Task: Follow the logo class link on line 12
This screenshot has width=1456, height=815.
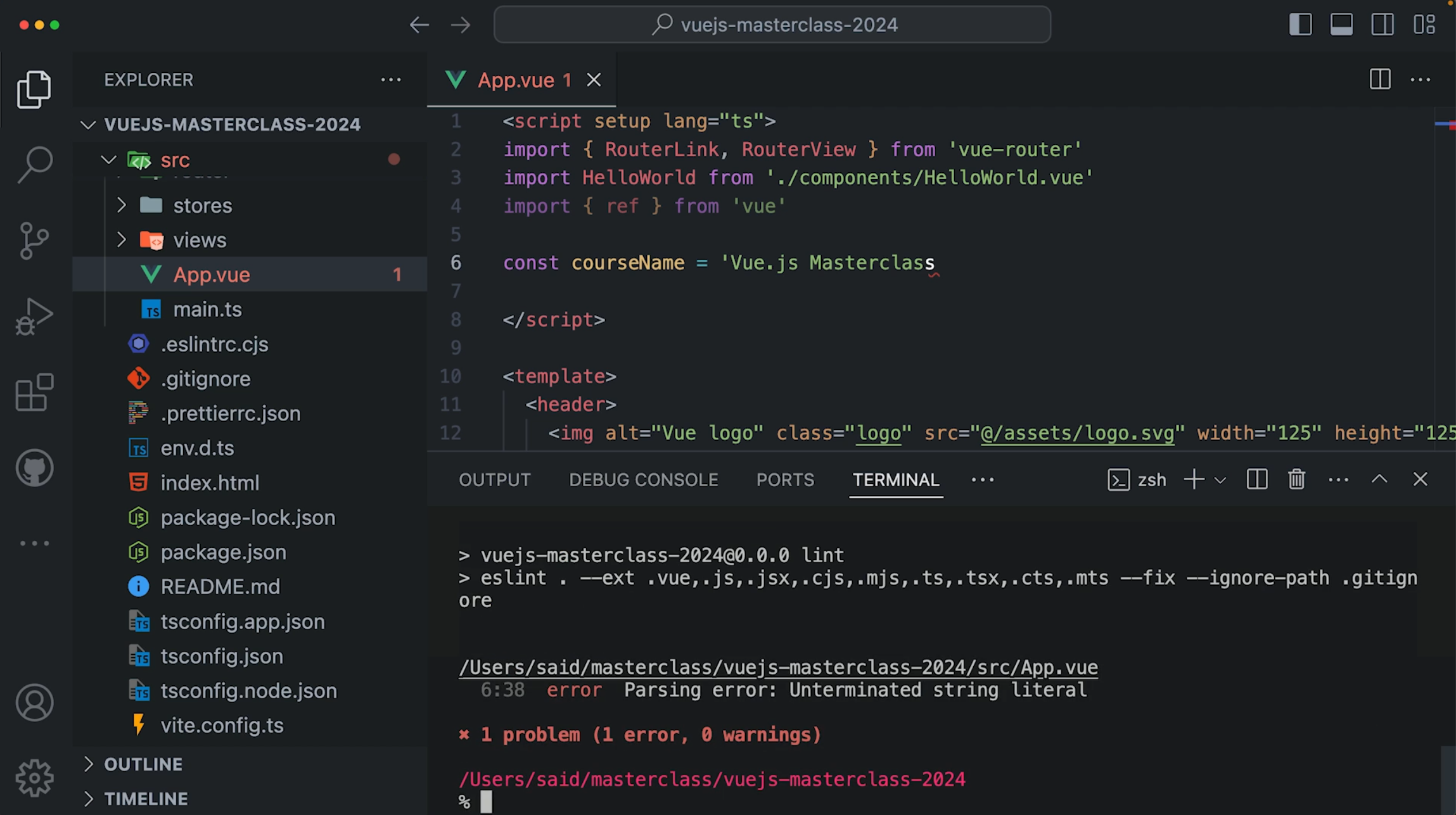Action: (x=878, y=433)
